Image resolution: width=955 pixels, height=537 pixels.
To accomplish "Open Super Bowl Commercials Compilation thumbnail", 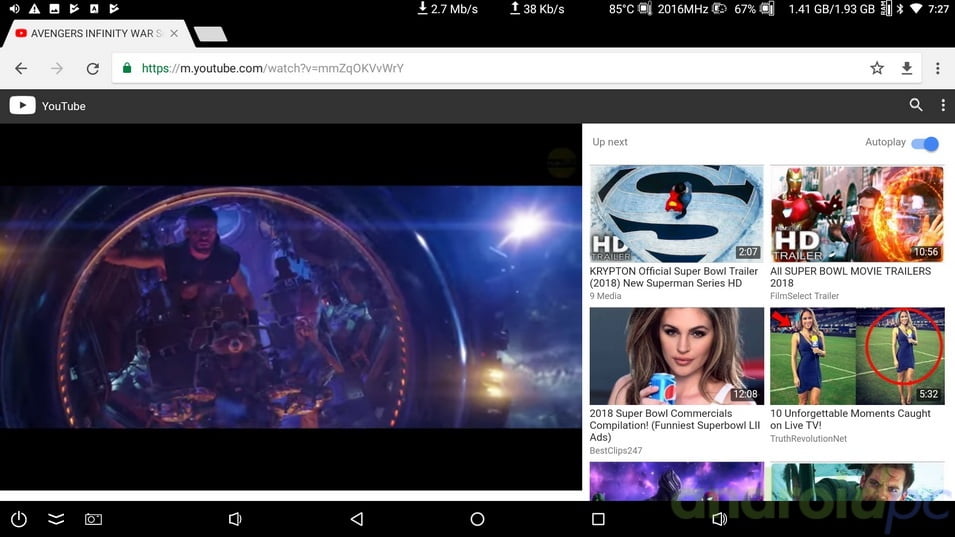I will pos(677,356).
